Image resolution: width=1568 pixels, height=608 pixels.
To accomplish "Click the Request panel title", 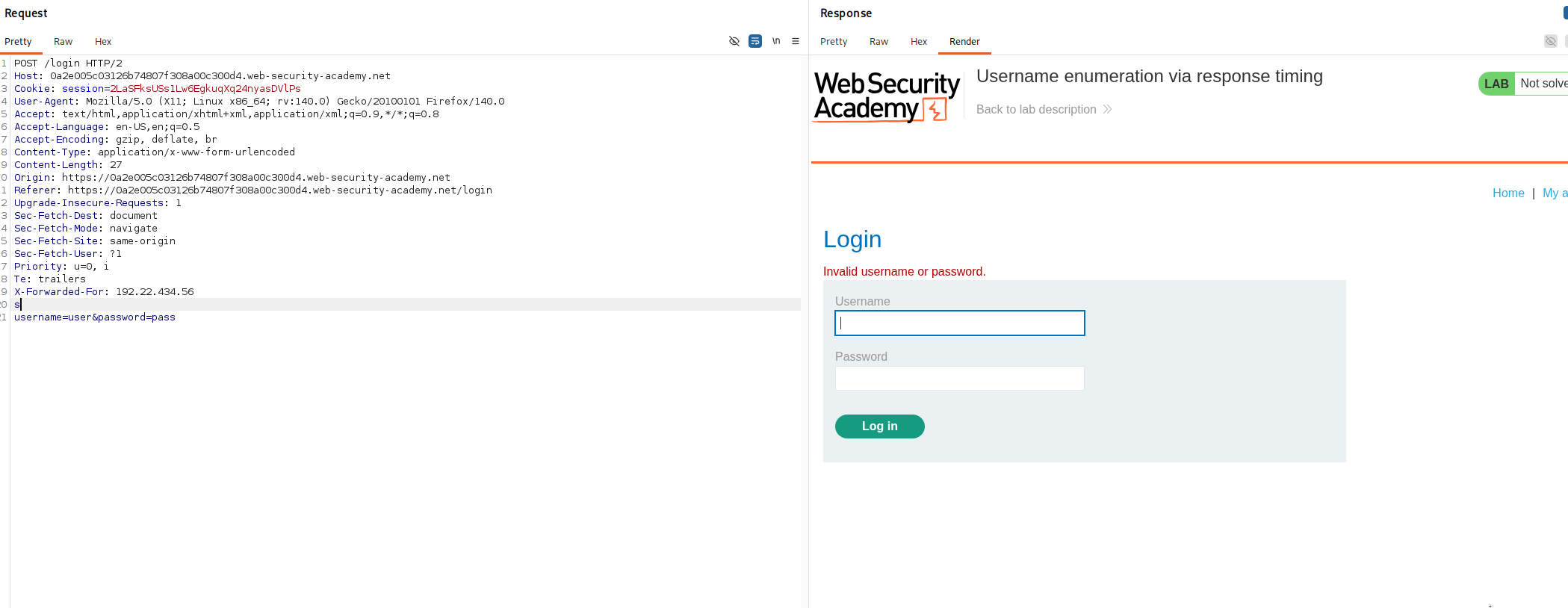I will [x=26, y=13].
